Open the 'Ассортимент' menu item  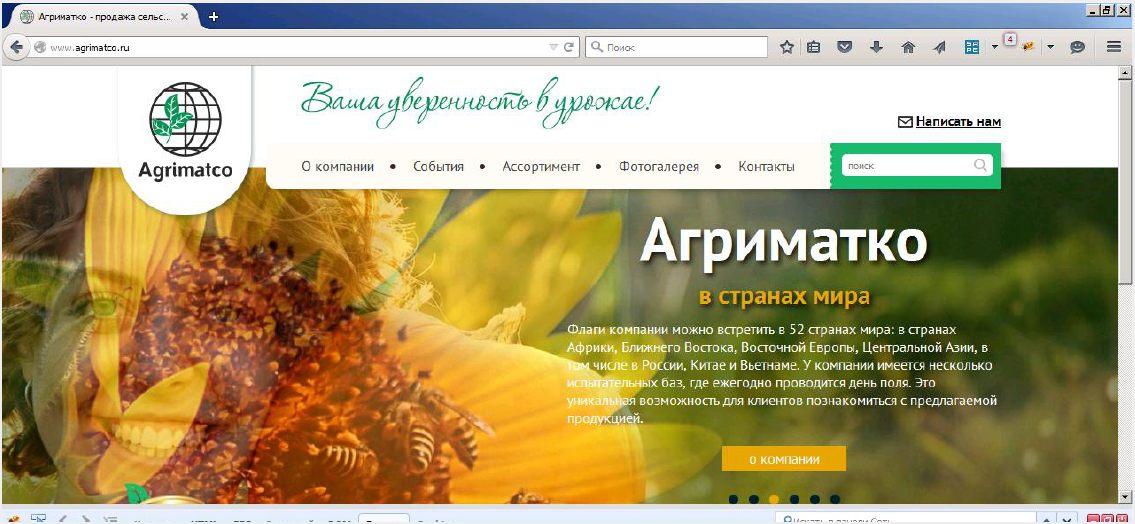tap(541, 167)
